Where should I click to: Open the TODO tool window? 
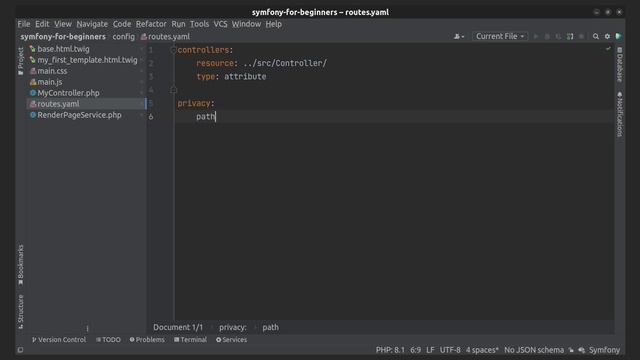pos(108,340)
